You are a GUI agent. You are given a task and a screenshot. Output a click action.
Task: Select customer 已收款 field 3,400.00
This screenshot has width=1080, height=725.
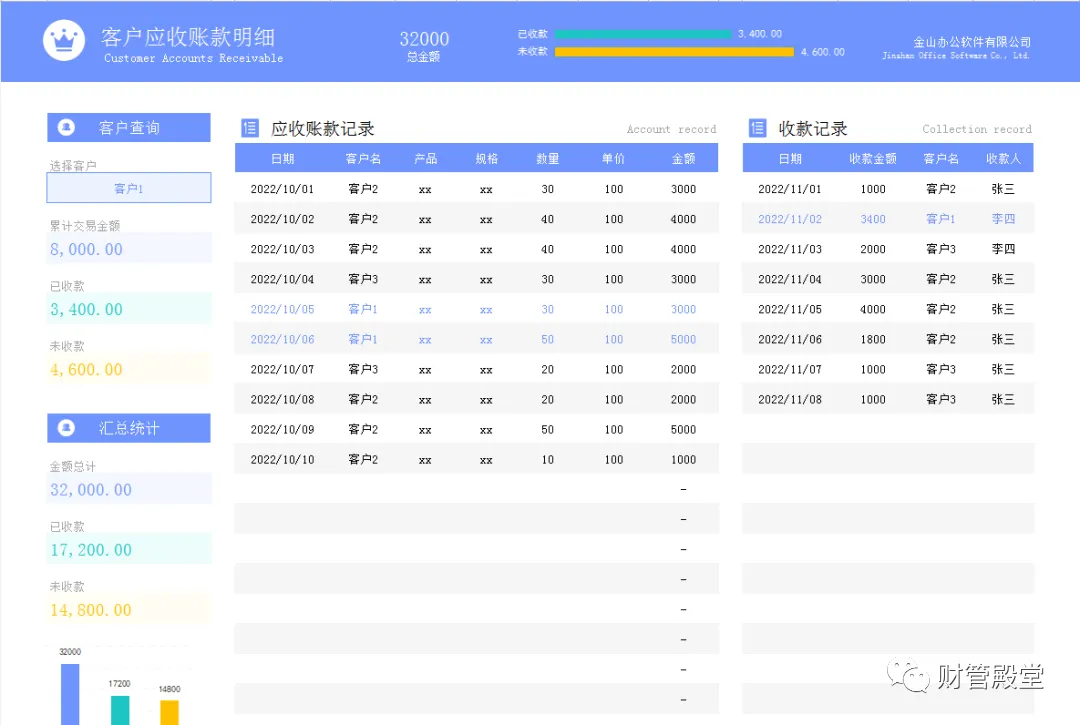pos(129,308)
